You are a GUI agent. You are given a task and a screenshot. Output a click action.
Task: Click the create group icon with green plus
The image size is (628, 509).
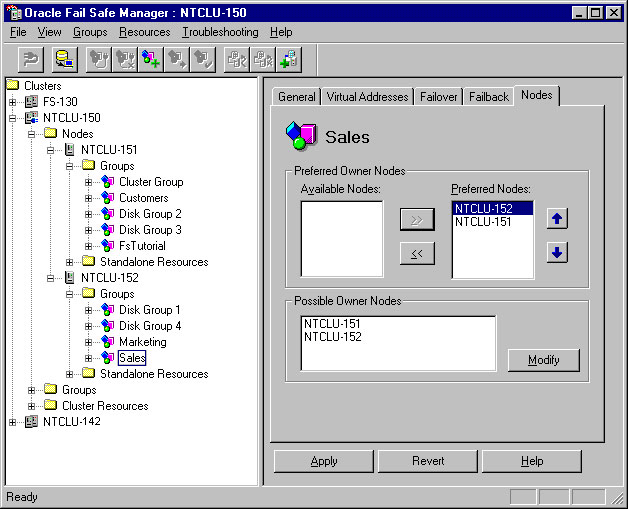pyautogui.click(x=151, y=60)
